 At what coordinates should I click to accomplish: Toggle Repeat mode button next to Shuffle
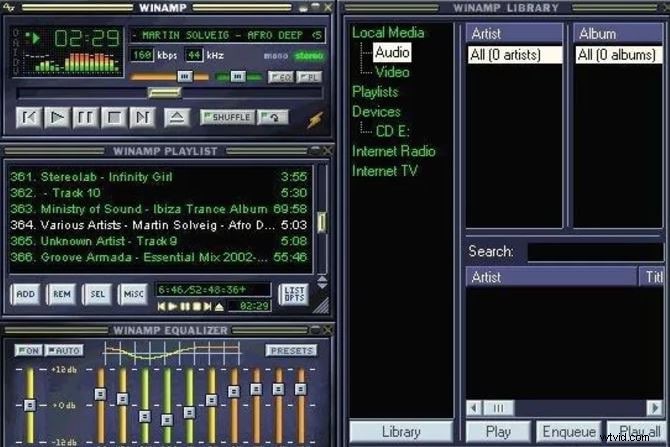tap(273, 117)
